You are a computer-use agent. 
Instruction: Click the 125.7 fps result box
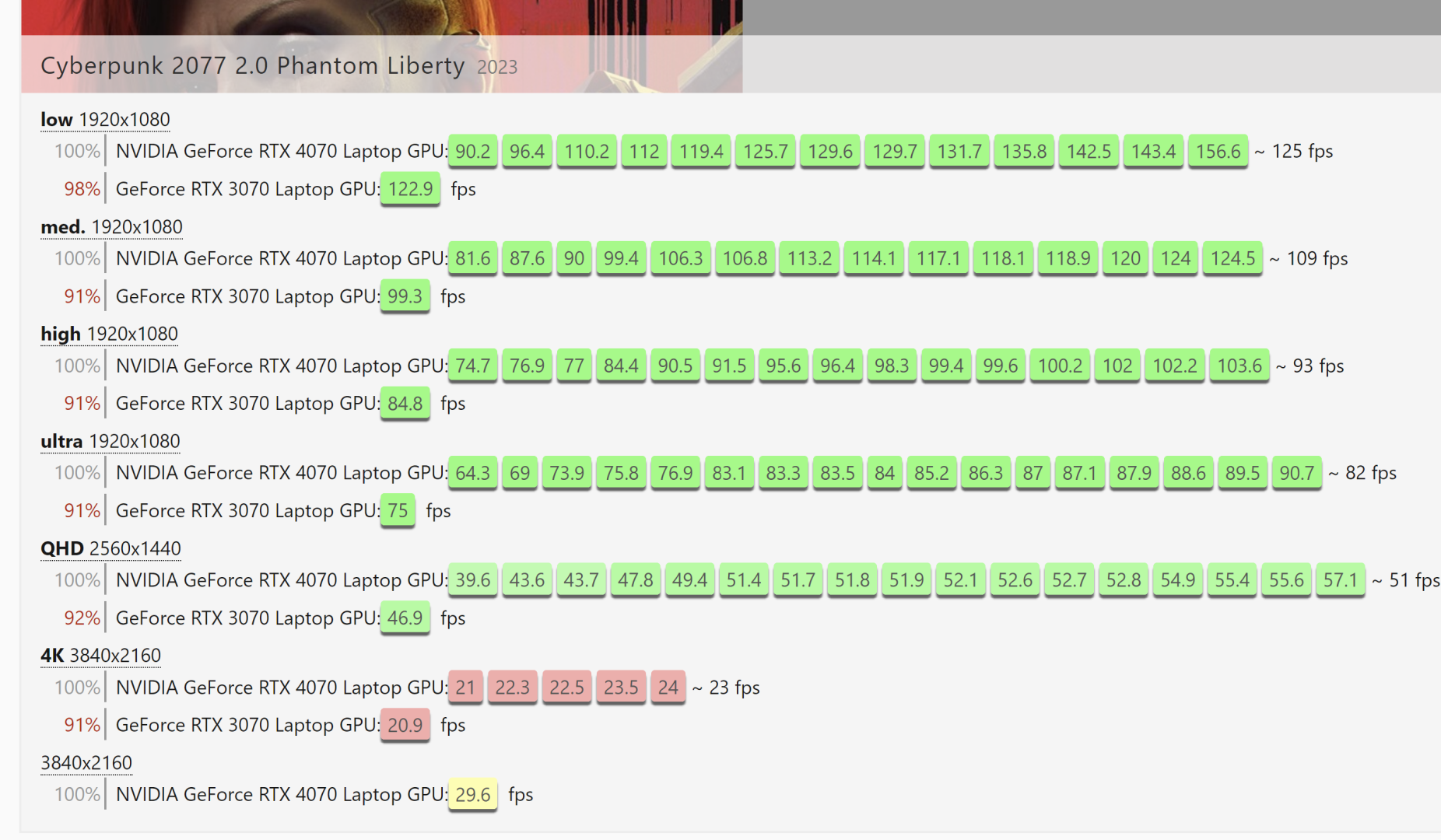point(766,151)
